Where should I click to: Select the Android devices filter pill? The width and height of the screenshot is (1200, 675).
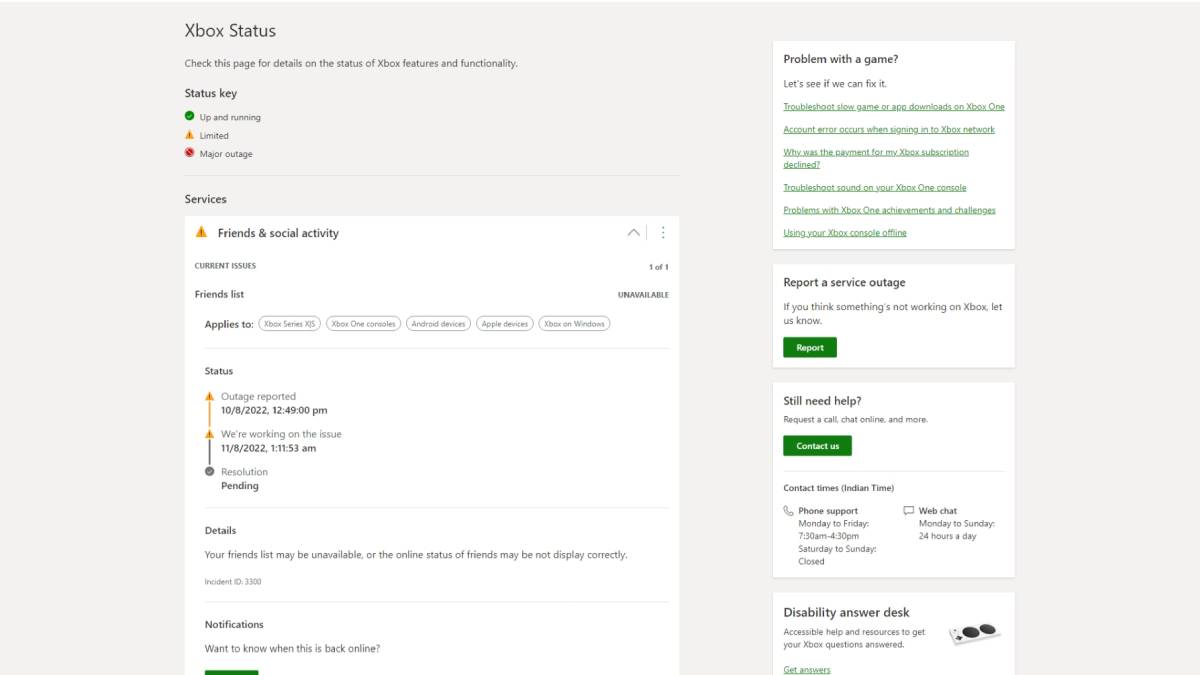click(x=438, y=323)
